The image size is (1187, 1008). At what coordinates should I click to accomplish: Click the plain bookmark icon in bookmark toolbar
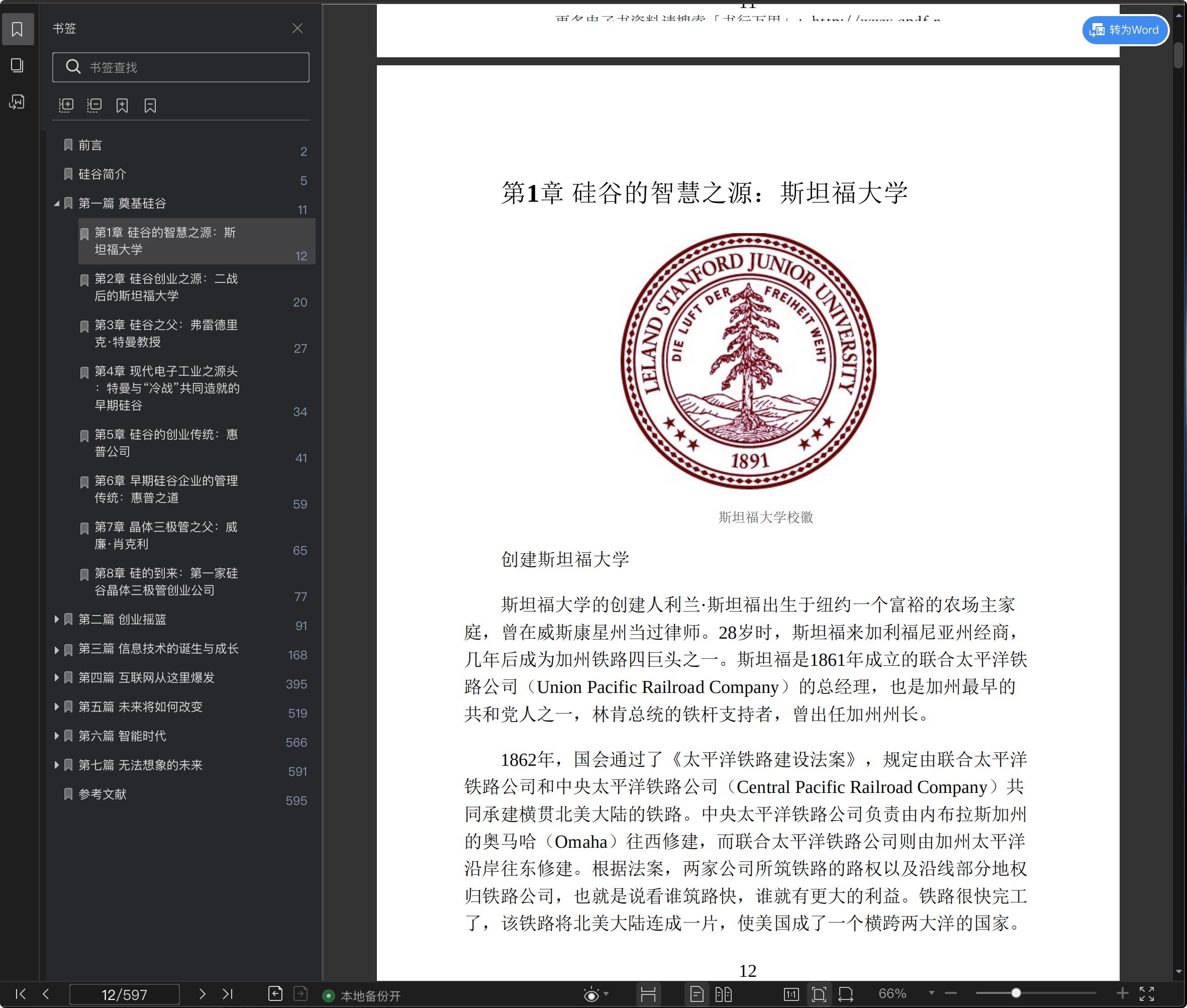150,105
